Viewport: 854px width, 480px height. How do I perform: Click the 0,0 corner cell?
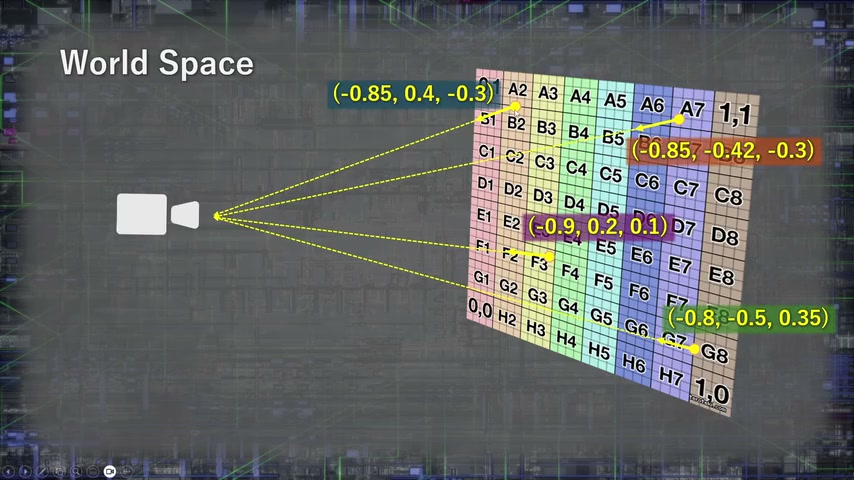tap(480, 309)
